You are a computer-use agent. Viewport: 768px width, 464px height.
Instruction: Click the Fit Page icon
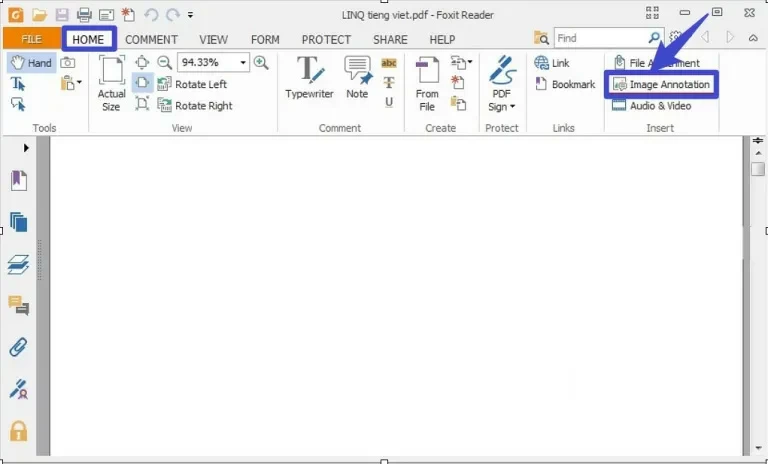tap(142, 62)
